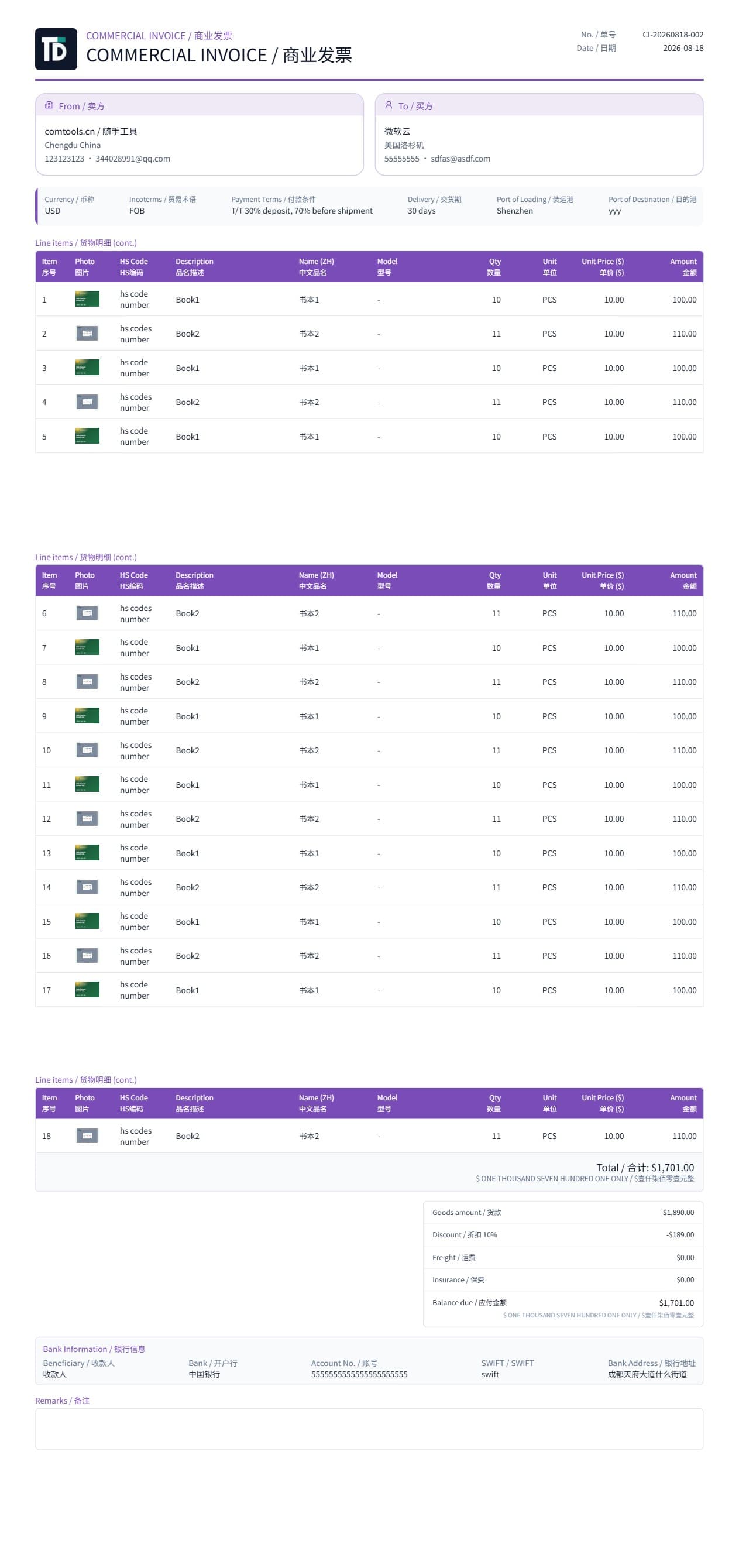Click the SWIFT value swift
Image resolution: width=739 pixels, height=1568 pixels.
pyautogui.click(x=490, y=1374)
